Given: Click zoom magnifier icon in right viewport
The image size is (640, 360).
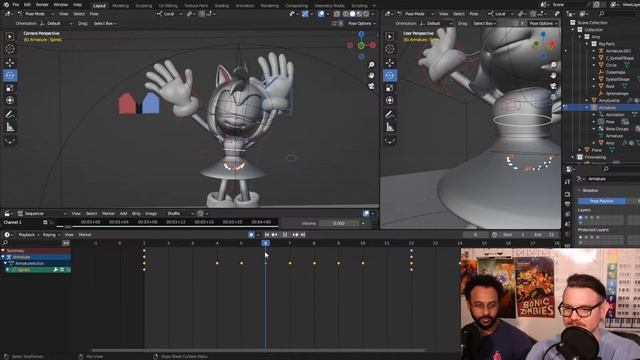Looking at the screenshot, I should 553,65.
